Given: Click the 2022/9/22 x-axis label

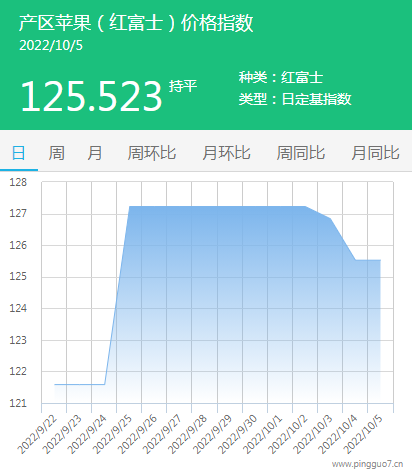Looking at the screenshot, I should [37, 435].
